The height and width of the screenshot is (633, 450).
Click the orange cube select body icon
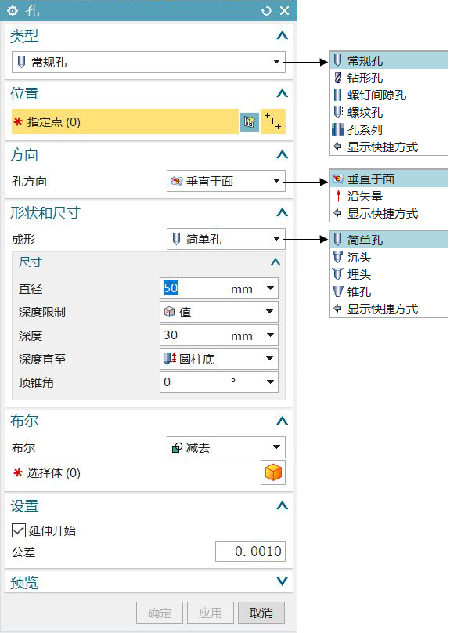273,472
